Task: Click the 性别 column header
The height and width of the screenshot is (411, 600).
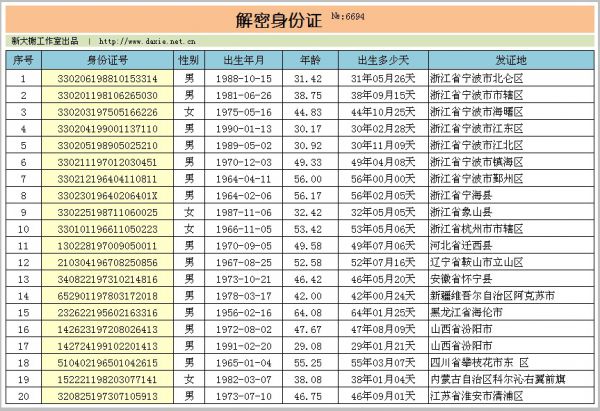Action: [188, 60]
